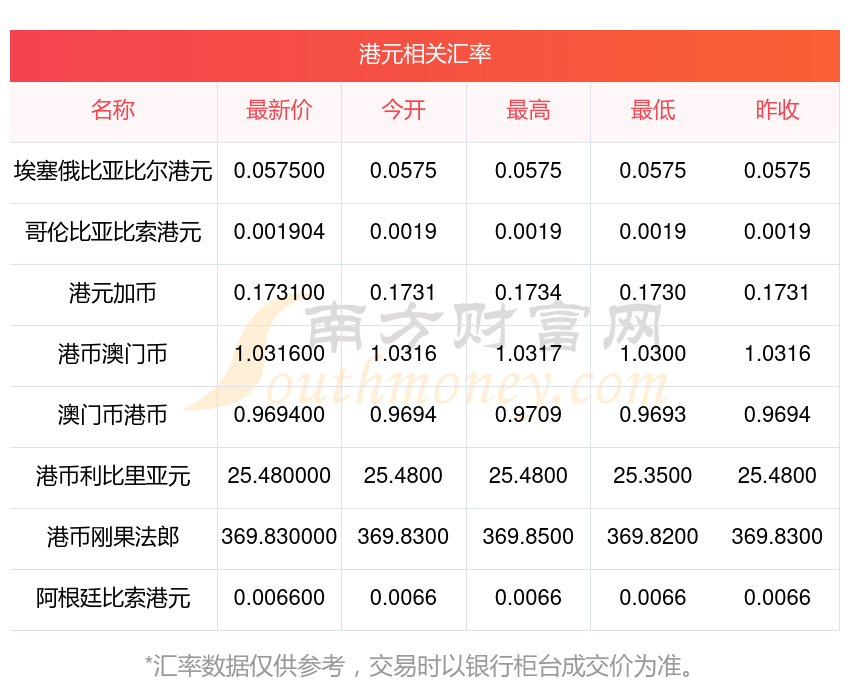Click the 今开 value 0.0066
850x698 pixels.
[404, 598]
